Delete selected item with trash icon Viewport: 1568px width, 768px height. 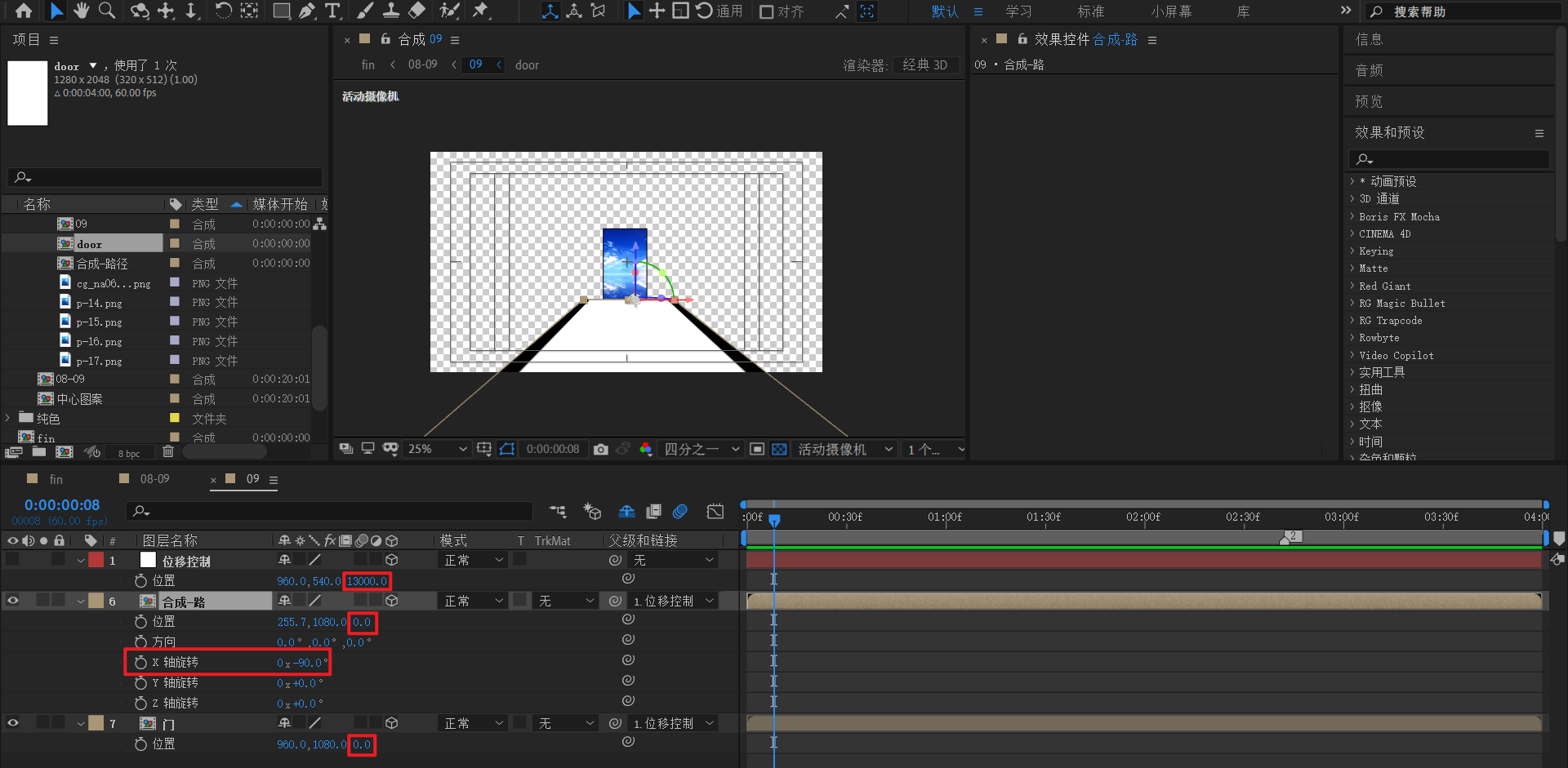168,451
